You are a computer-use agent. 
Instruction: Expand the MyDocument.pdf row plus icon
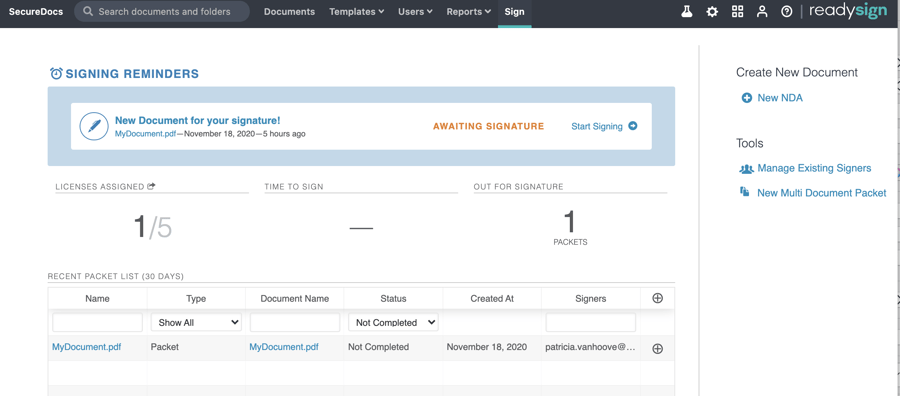(x=658, y=348)
